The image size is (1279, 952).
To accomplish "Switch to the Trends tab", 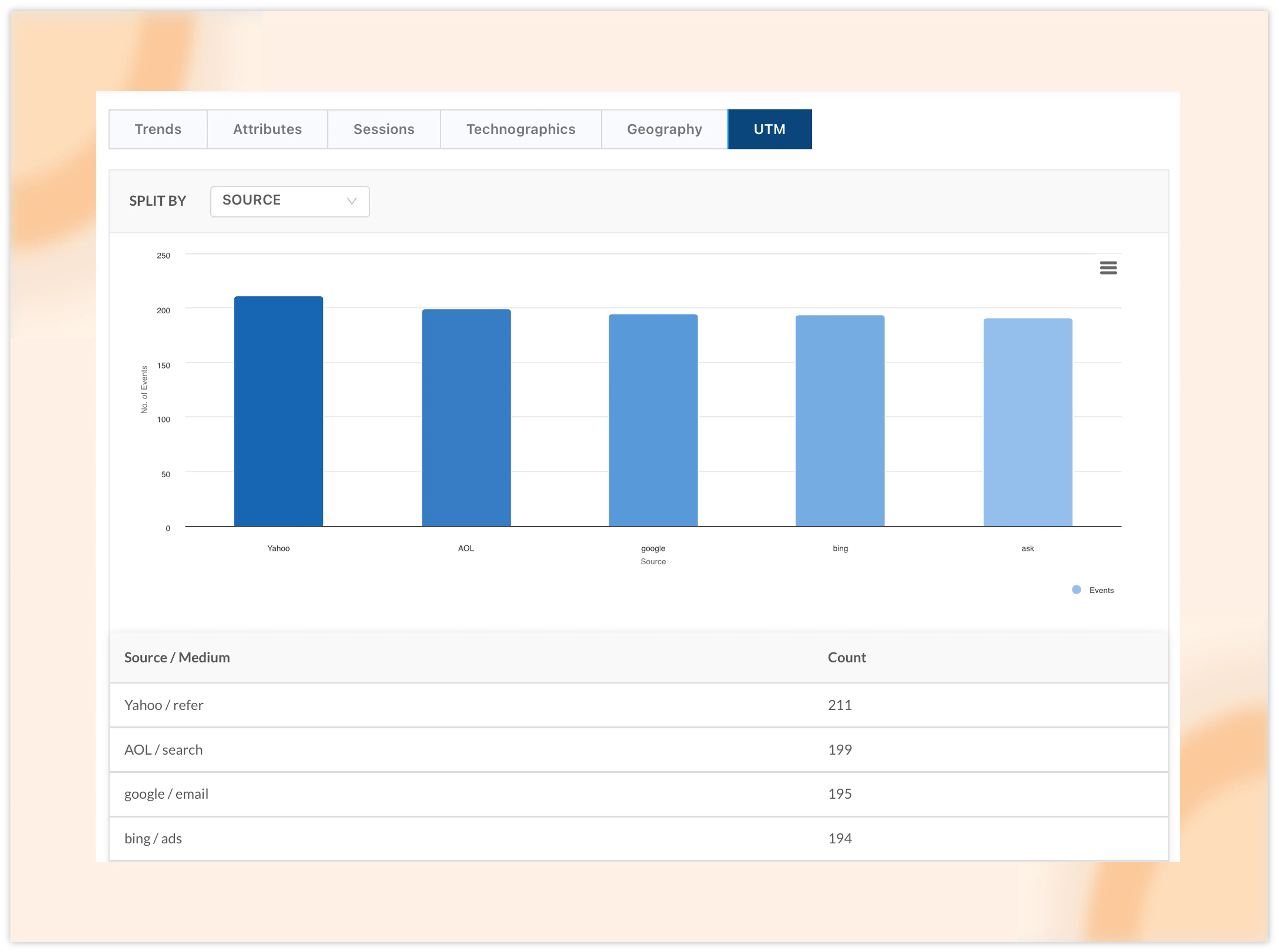I will (x=158, y=129).
